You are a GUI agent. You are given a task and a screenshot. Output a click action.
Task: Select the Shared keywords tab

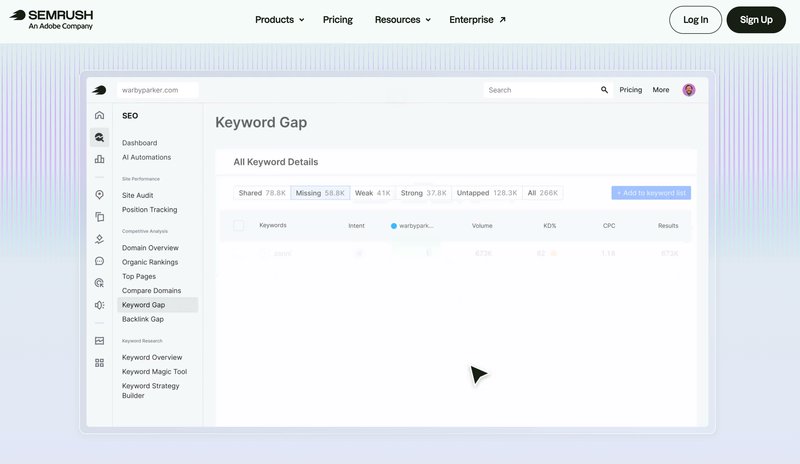point(262,193)
